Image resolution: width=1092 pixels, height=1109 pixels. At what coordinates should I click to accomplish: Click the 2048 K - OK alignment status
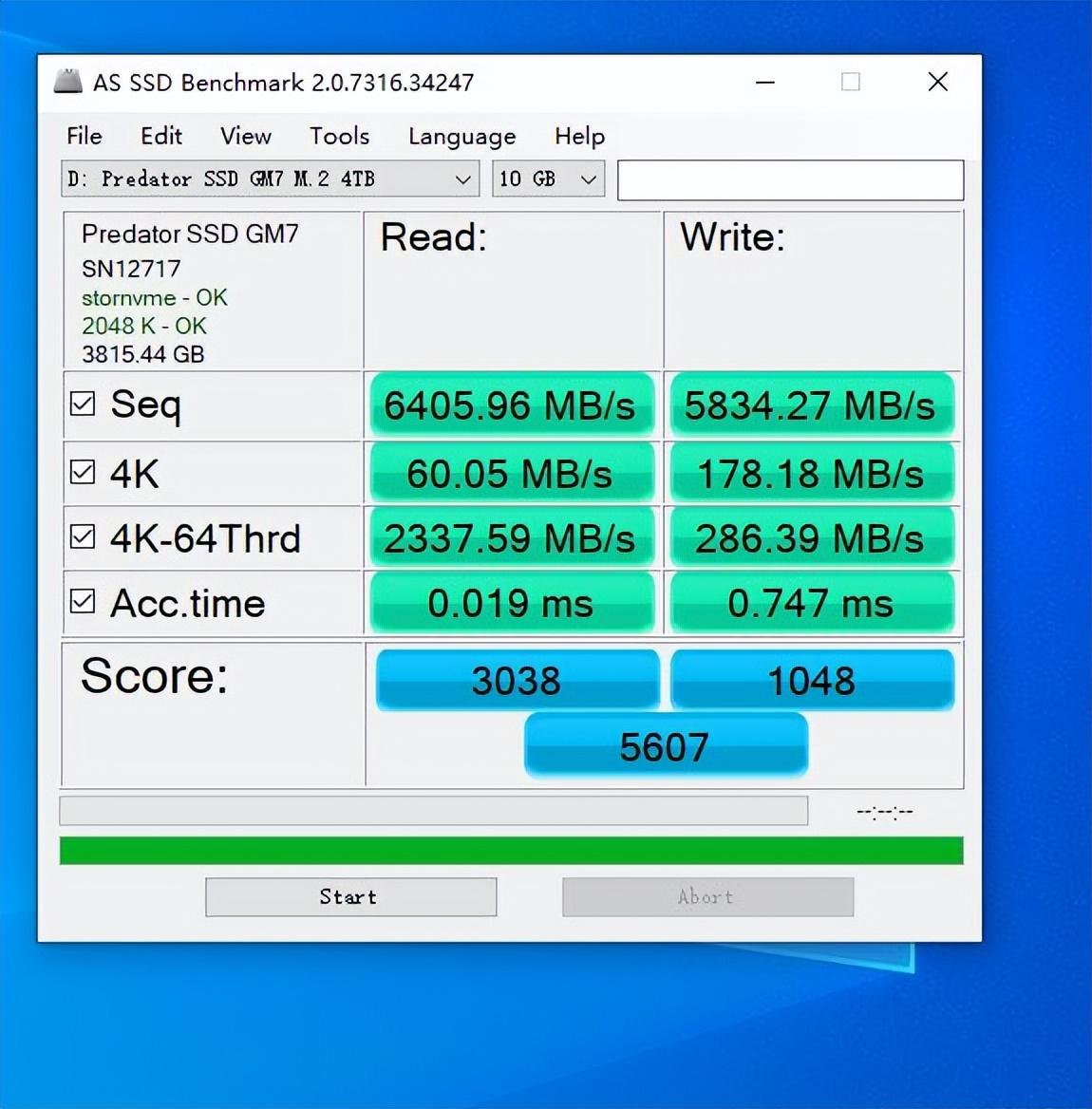click(144, 326)
